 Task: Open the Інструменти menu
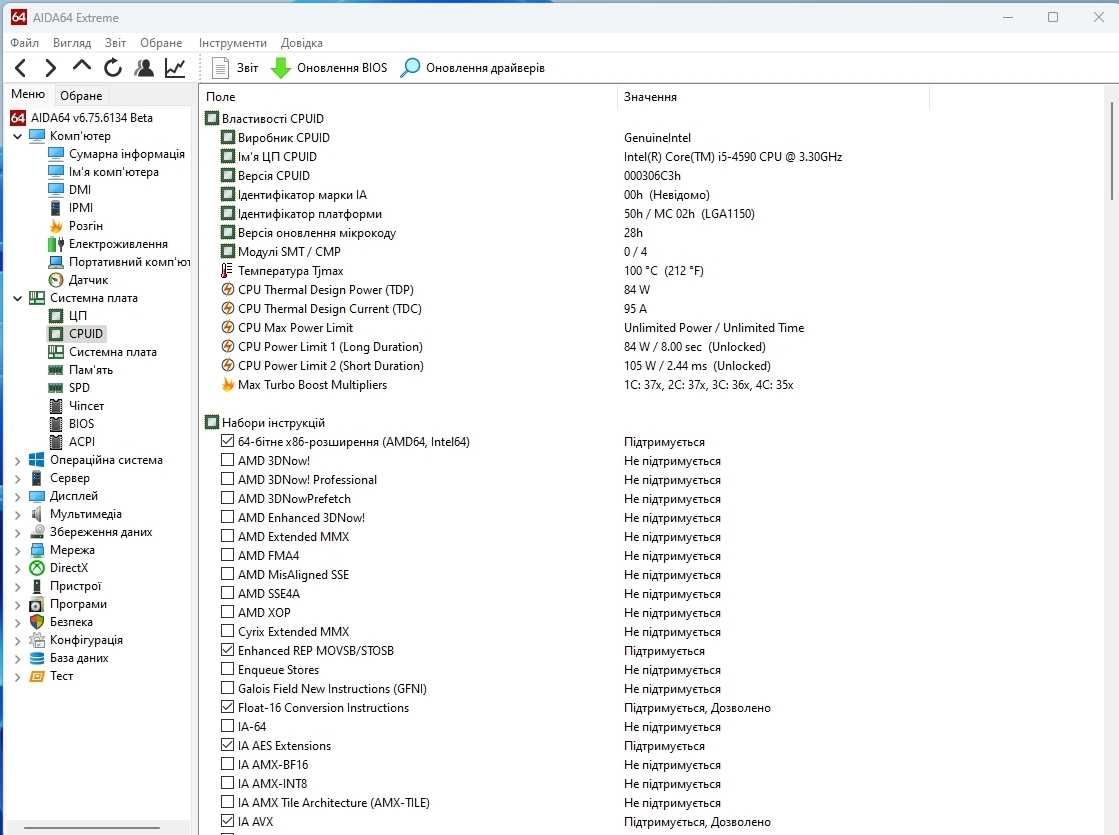[233, 43]
